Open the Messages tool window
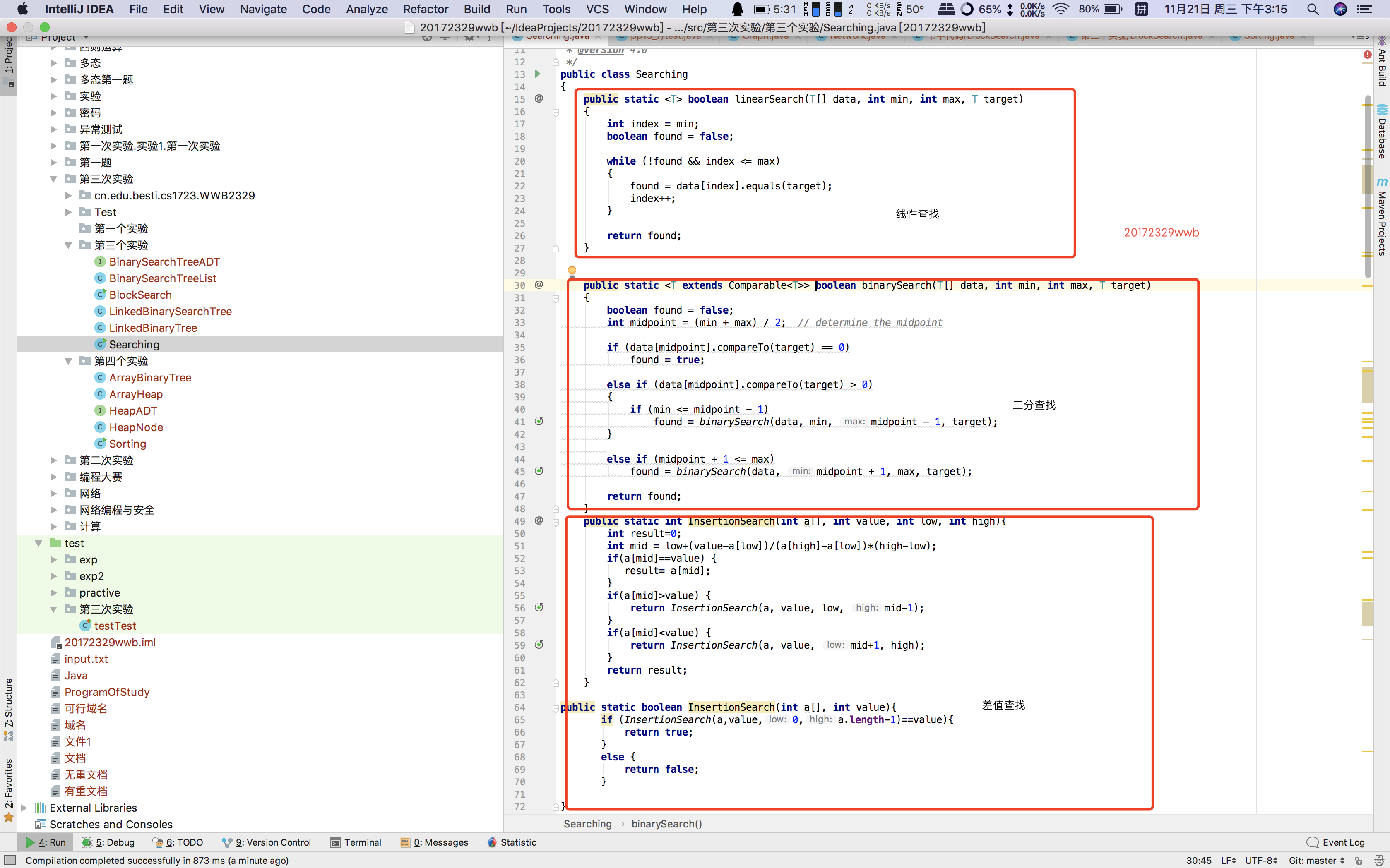The height and width of the screenshot is (868, 1390). click(434, 842)
